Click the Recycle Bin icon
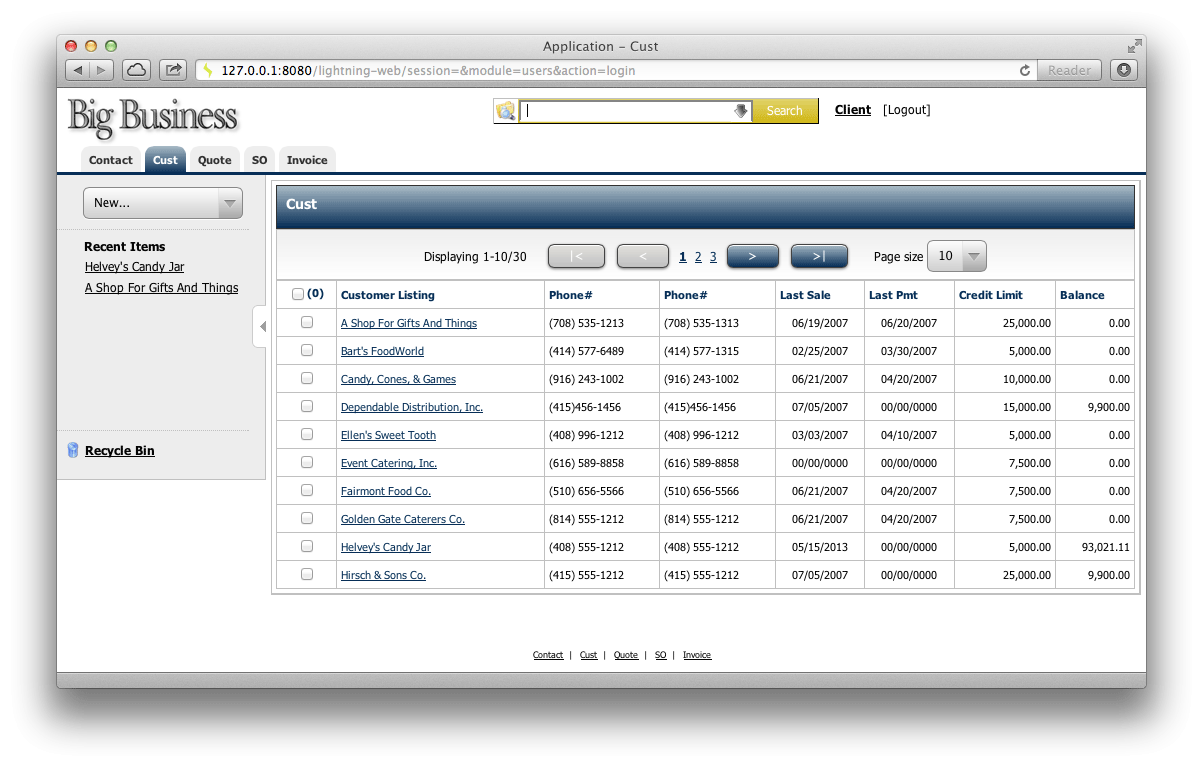Screen dimensions: 1203x767 click(x=73, y=451)
